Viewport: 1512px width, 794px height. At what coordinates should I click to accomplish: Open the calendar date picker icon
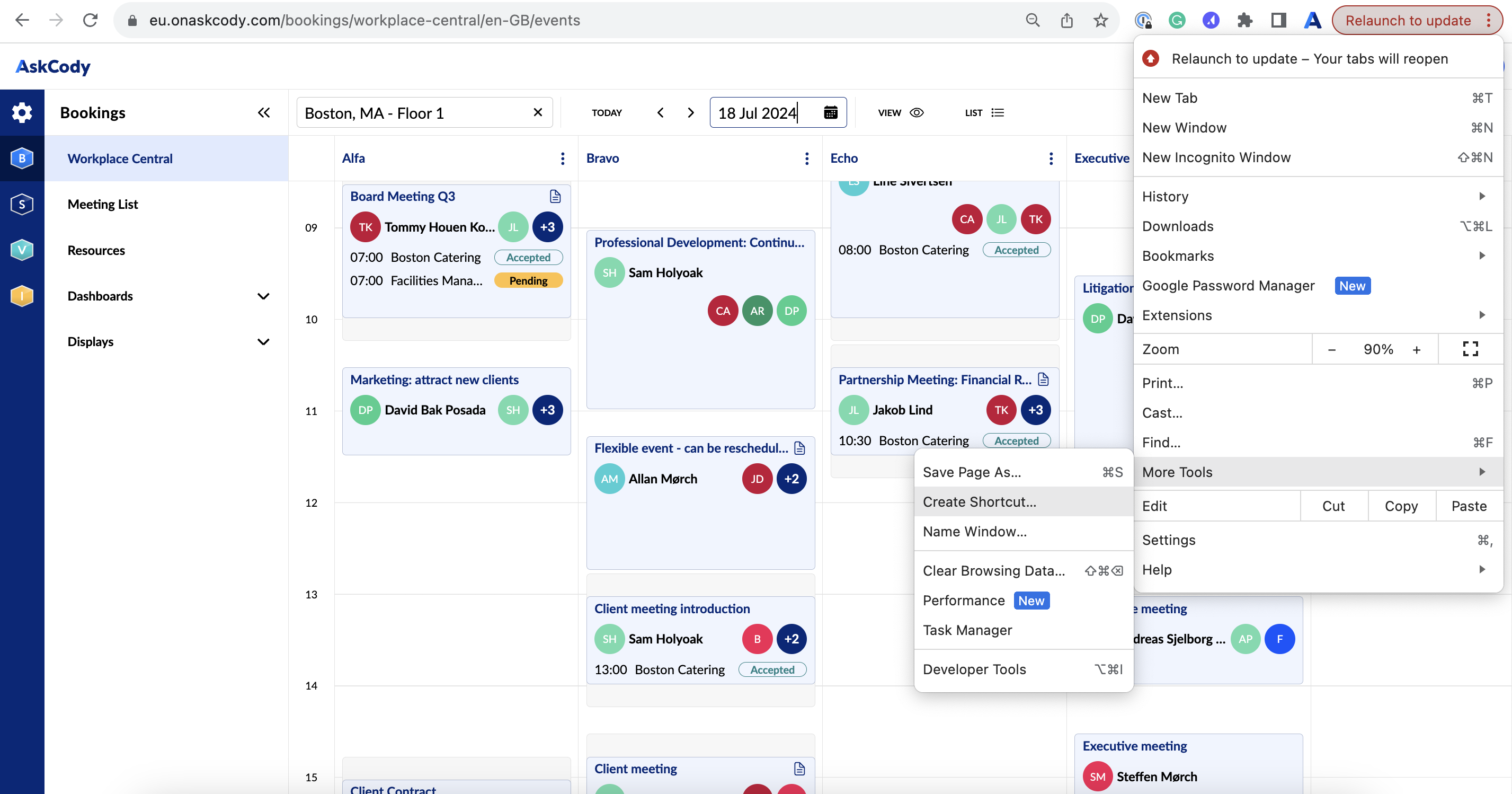click(830, 112)
